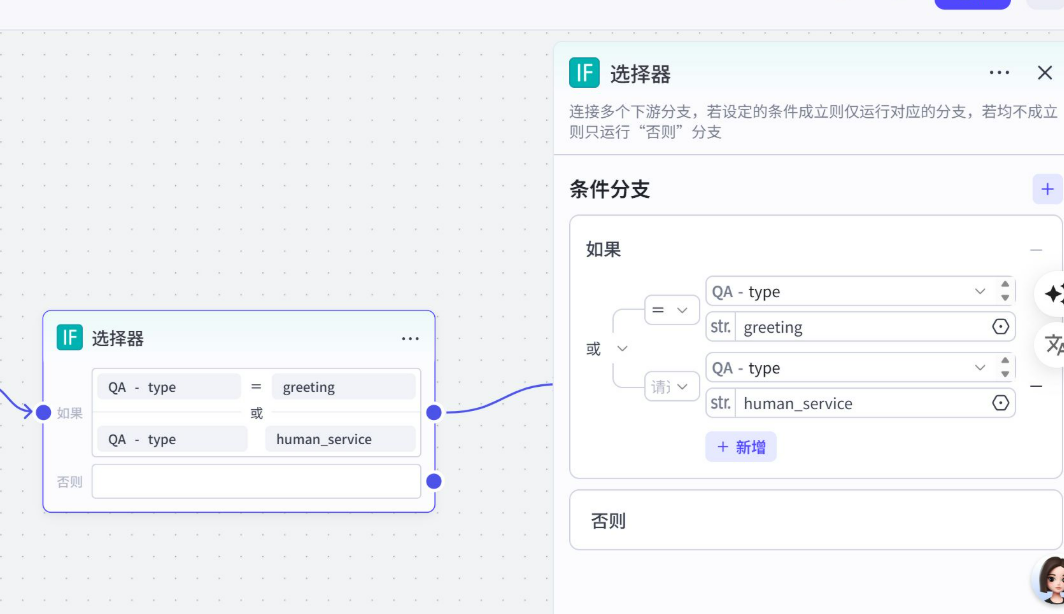Click the IF icon in the panel header
This screenshot has width=1064, height=614.
[584, 73]
